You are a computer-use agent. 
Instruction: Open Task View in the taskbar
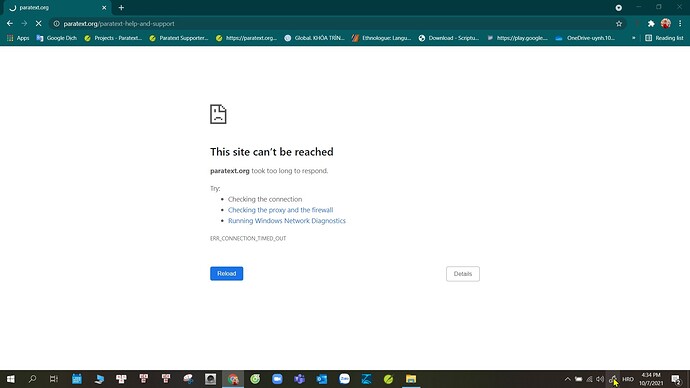click(54, 379)
